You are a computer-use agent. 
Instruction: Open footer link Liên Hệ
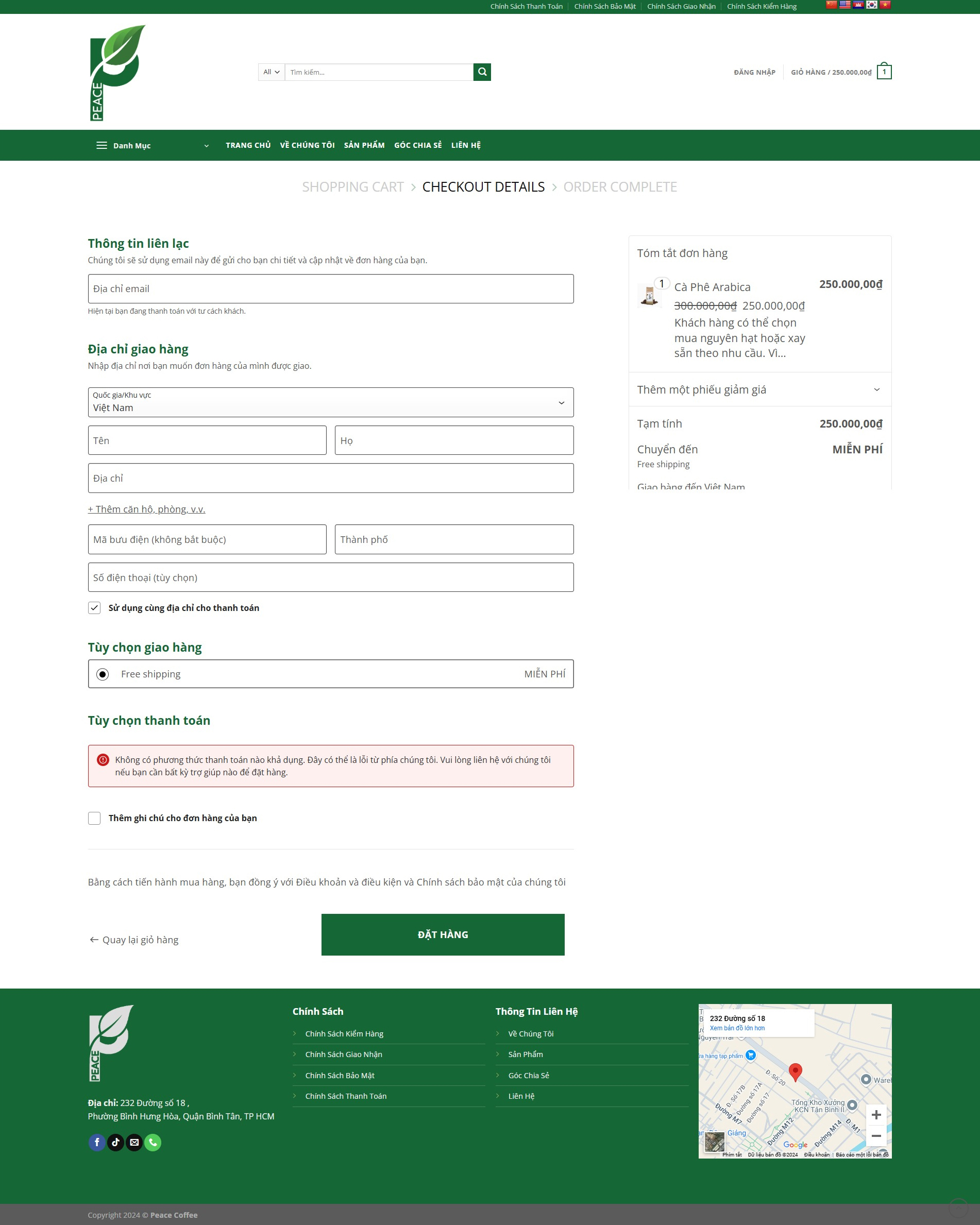click(521, 1096)
